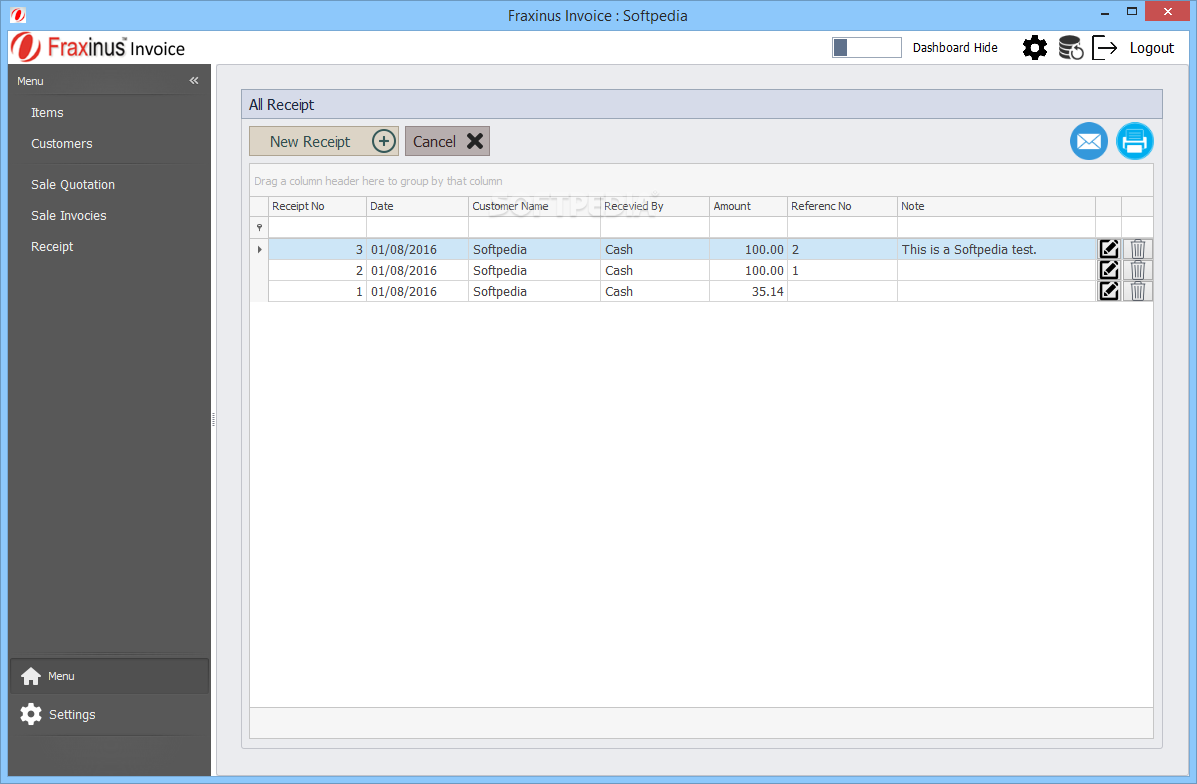The width and height of the screenshot is (1197, 784).
Task: Click the database backup icon
Action: point(1071,48)
